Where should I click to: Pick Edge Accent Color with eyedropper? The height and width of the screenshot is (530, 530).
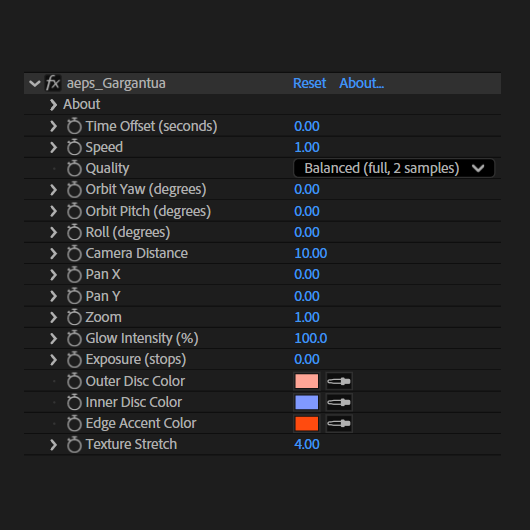(339, 424)
